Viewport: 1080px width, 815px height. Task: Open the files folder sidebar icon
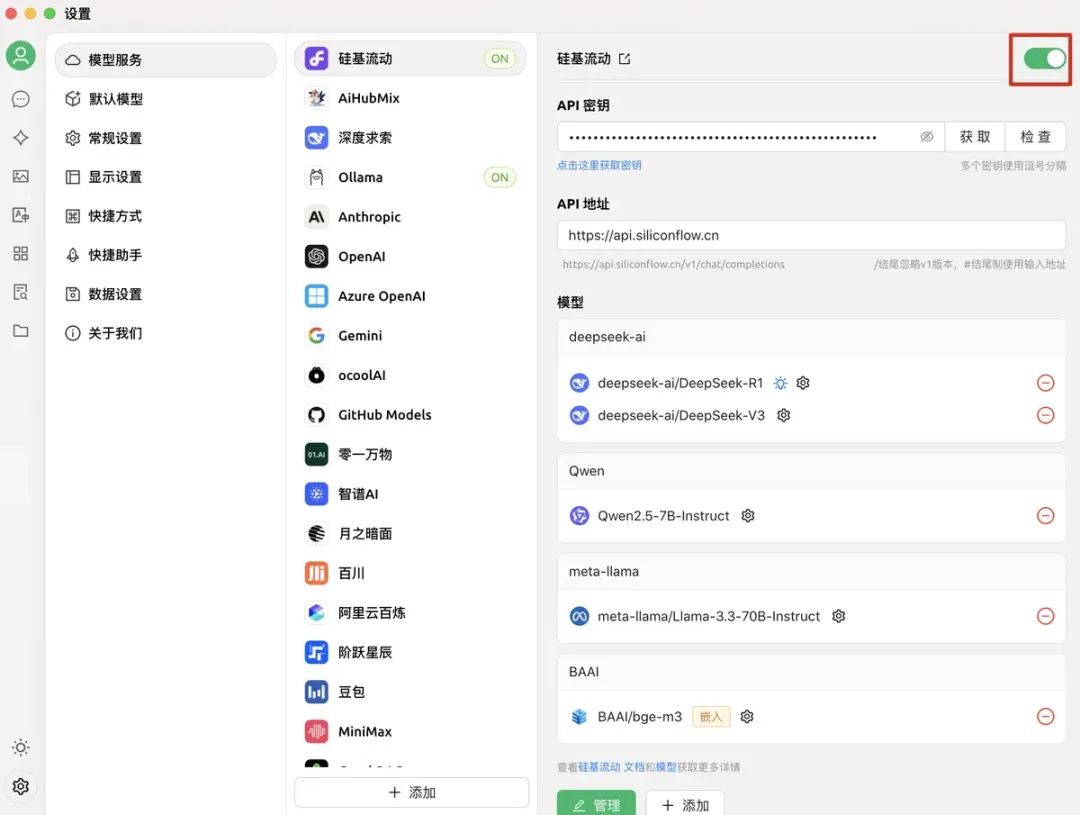(x=21, y=331)
